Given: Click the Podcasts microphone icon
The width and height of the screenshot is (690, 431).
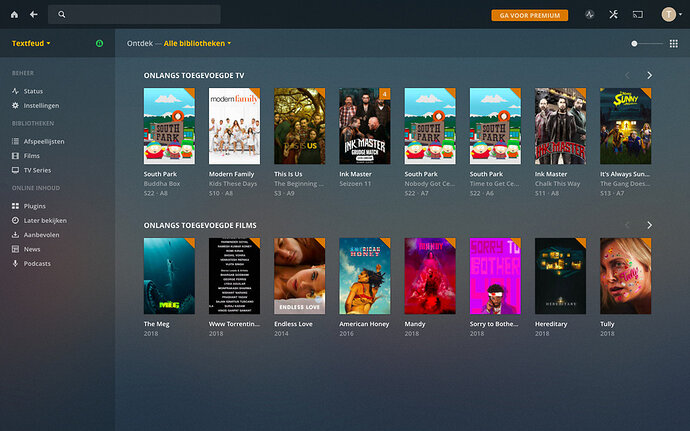Looking at the screenshot, I should [x=15, y=263].
